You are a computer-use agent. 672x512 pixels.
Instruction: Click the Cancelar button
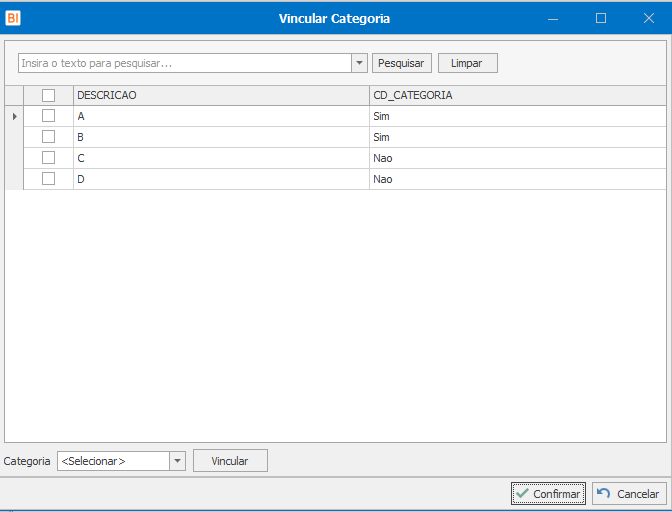[629, 494]
